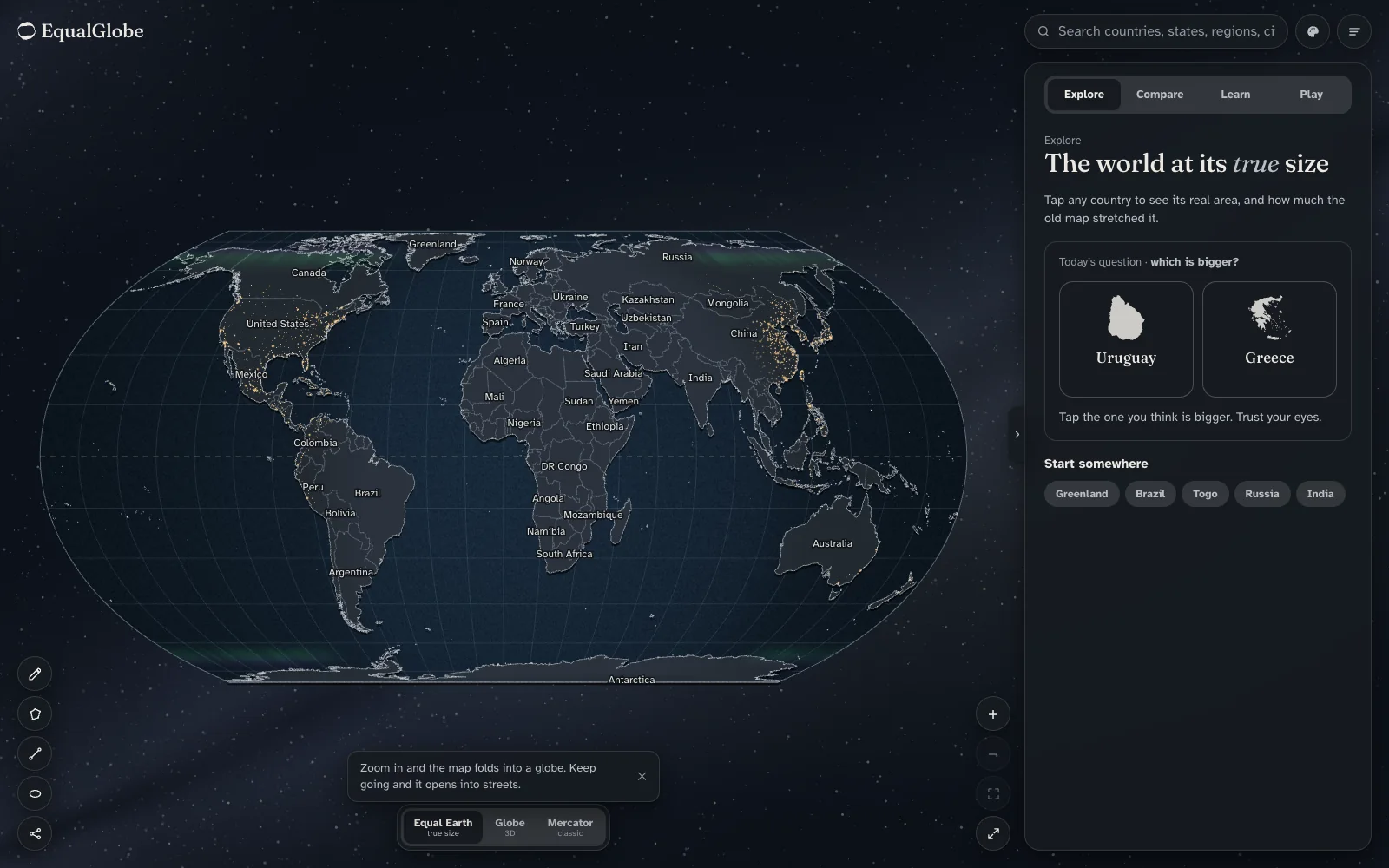Click the United States map label
Viewport: 1389px width, 868px height.
[277, 324]
